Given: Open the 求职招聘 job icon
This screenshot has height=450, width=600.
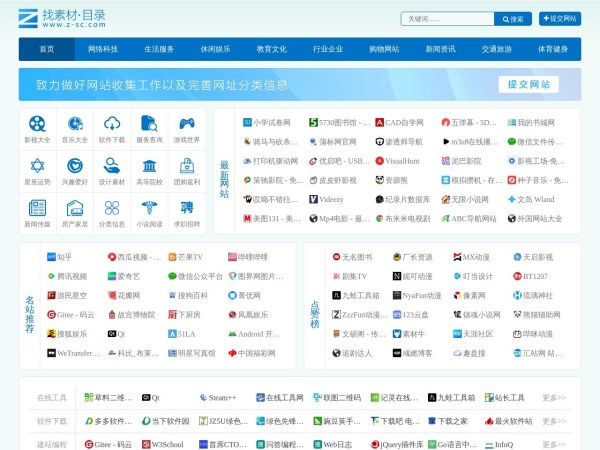Looking at the screenshot, I should click(186, 209).
